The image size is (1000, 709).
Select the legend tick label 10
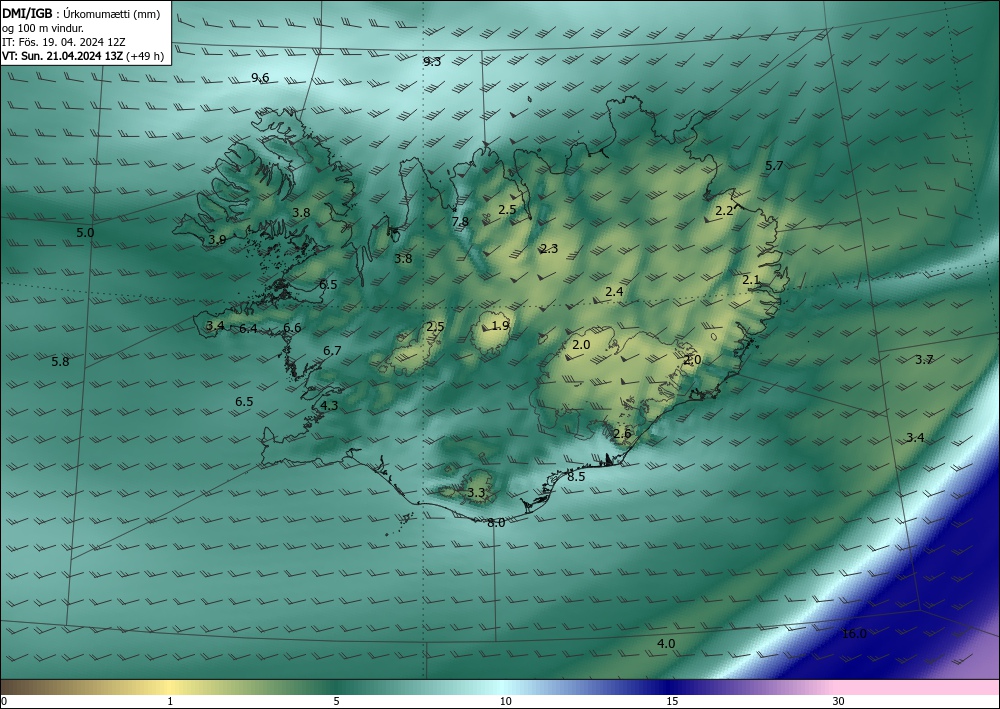pyautogui.click(x=505, y=701)
